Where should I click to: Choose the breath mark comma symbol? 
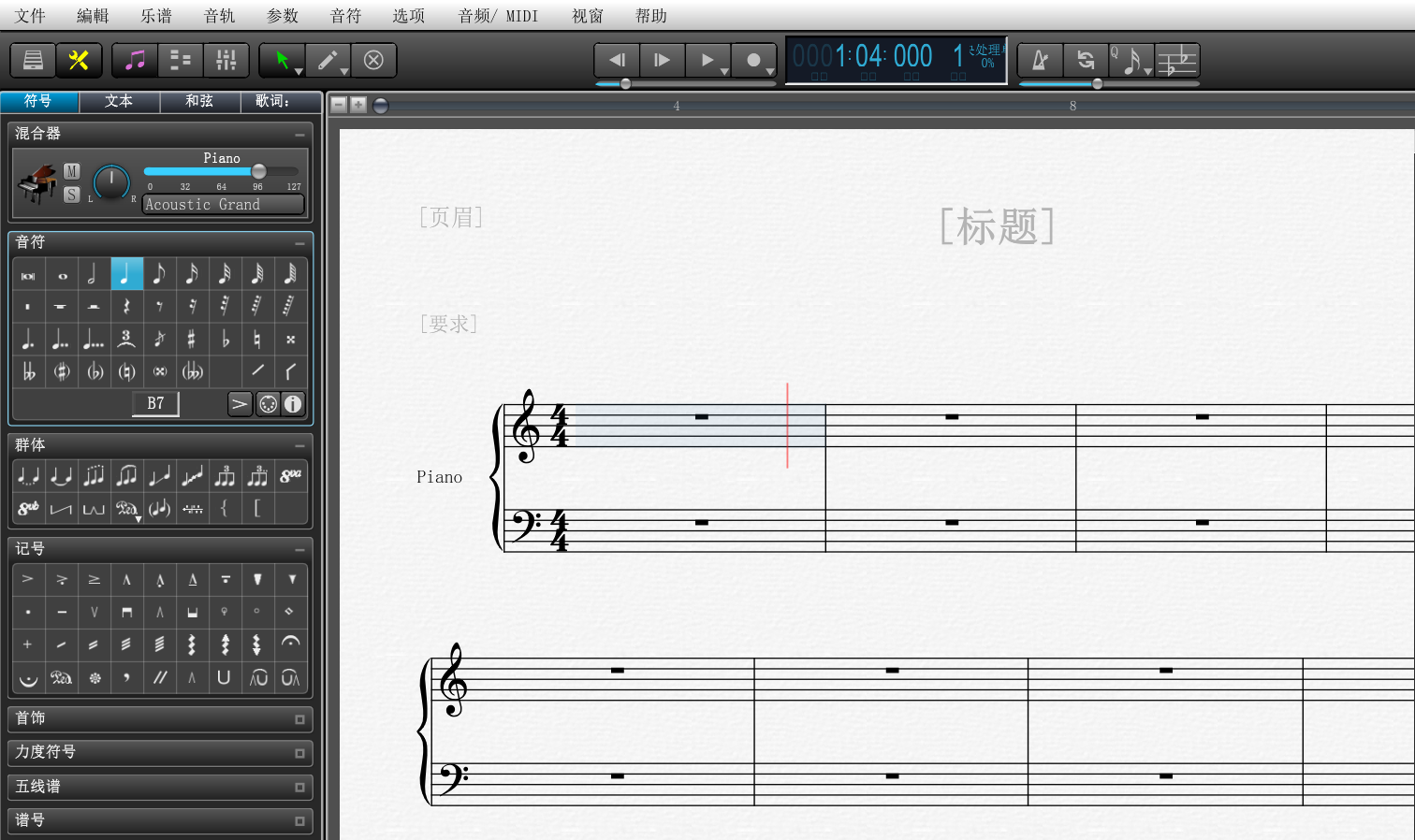click(126, 677)
